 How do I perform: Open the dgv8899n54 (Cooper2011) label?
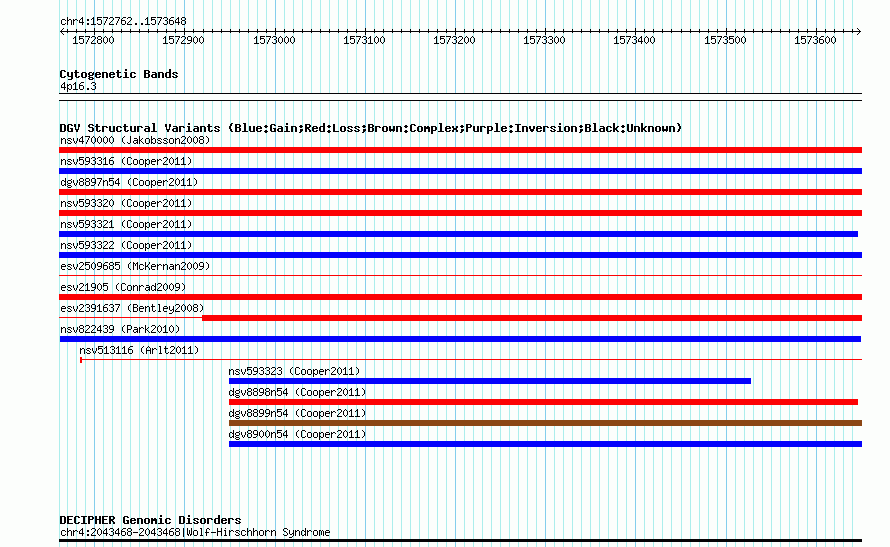[297, 413]
